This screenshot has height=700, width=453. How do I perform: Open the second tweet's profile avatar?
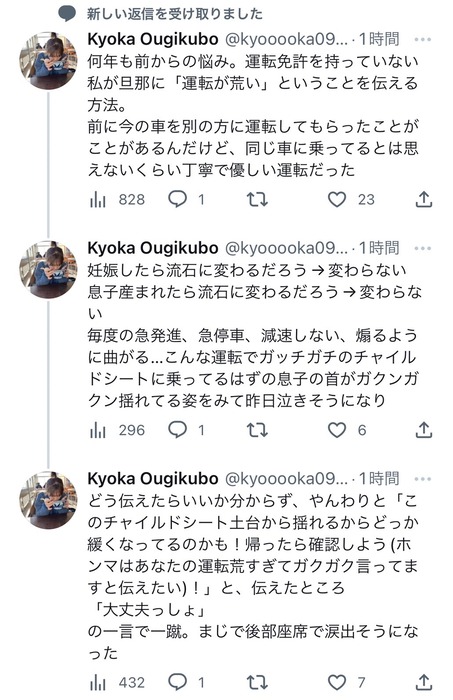[48, 270]
